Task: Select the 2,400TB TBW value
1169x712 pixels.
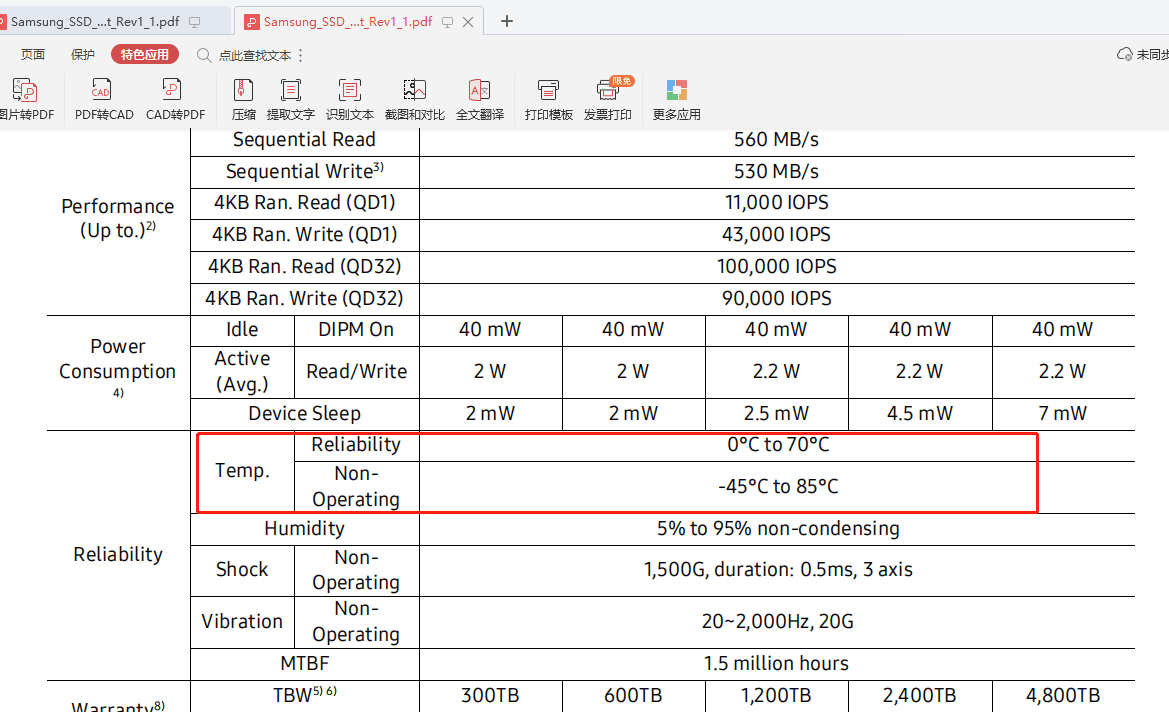Action: tap(919, 696)
